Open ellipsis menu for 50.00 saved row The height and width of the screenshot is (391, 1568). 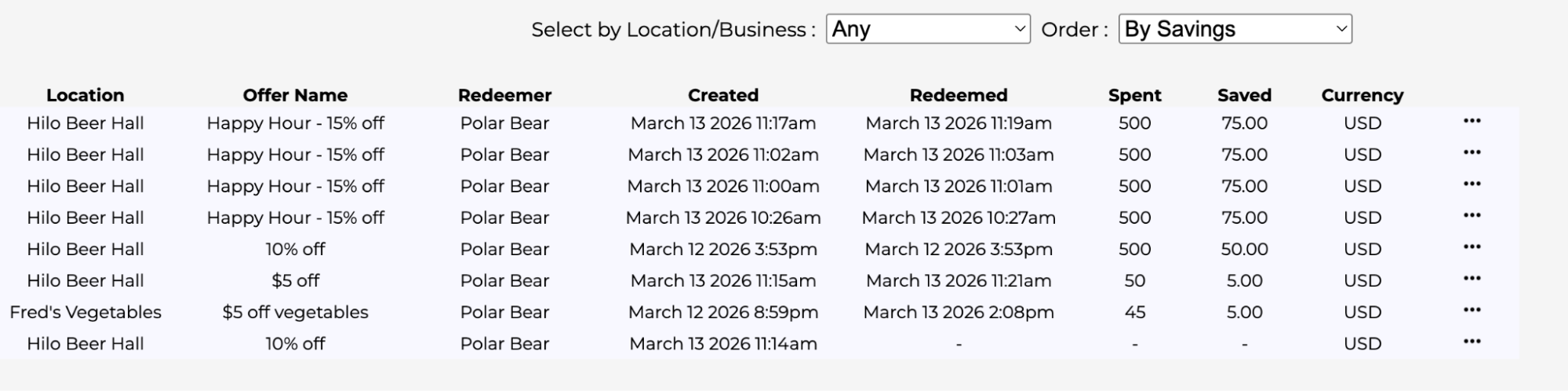(1472, 247)
